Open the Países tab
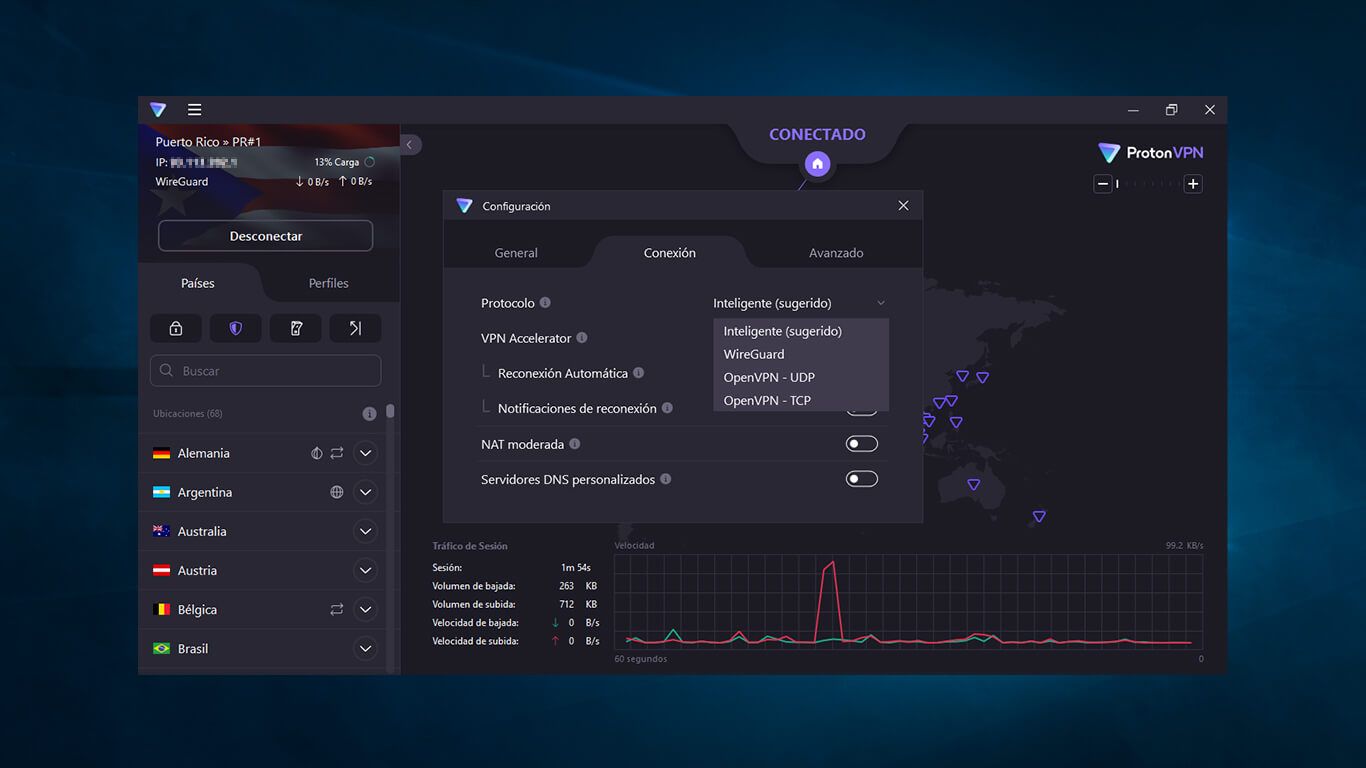This screenshot has width=1366, height=768. tap(198, 283)
